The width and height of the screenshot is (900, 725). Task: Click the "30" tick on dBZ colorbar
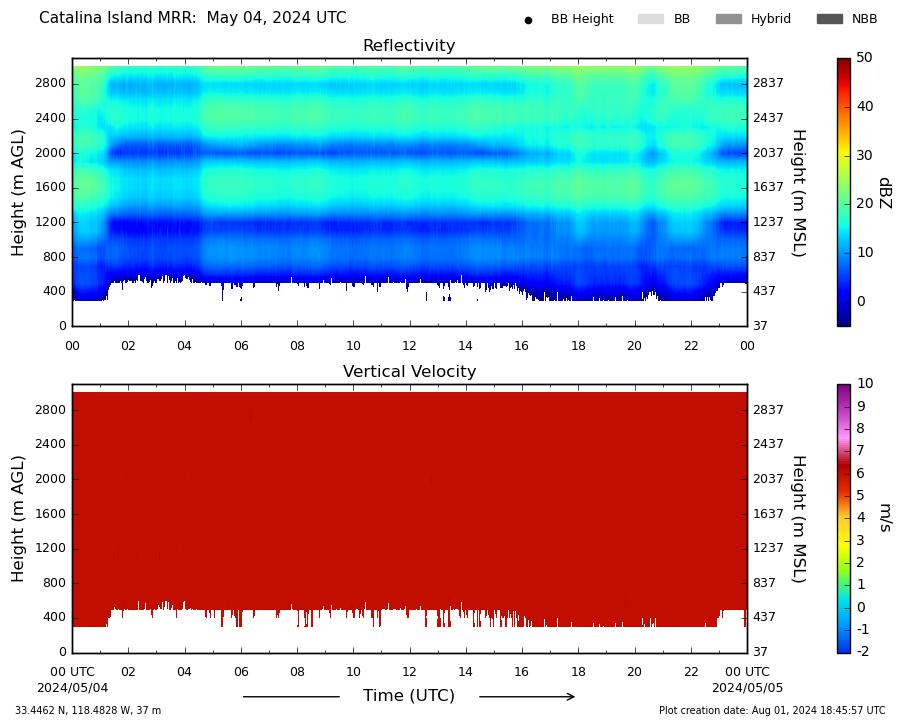click(864, 155)
